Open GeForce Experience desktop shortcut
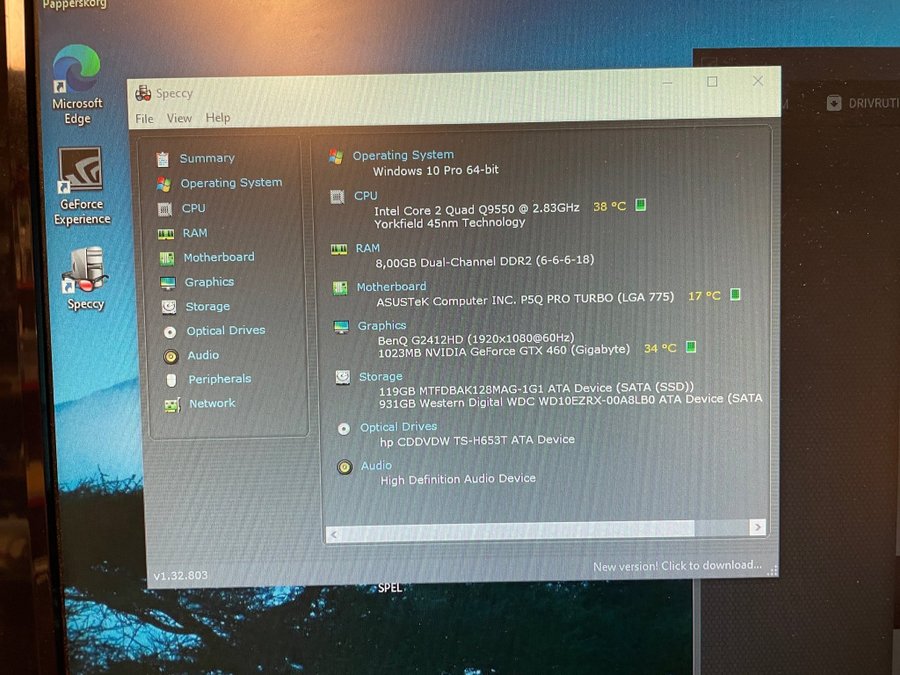 pyautogui.click(x=82, y=187)
